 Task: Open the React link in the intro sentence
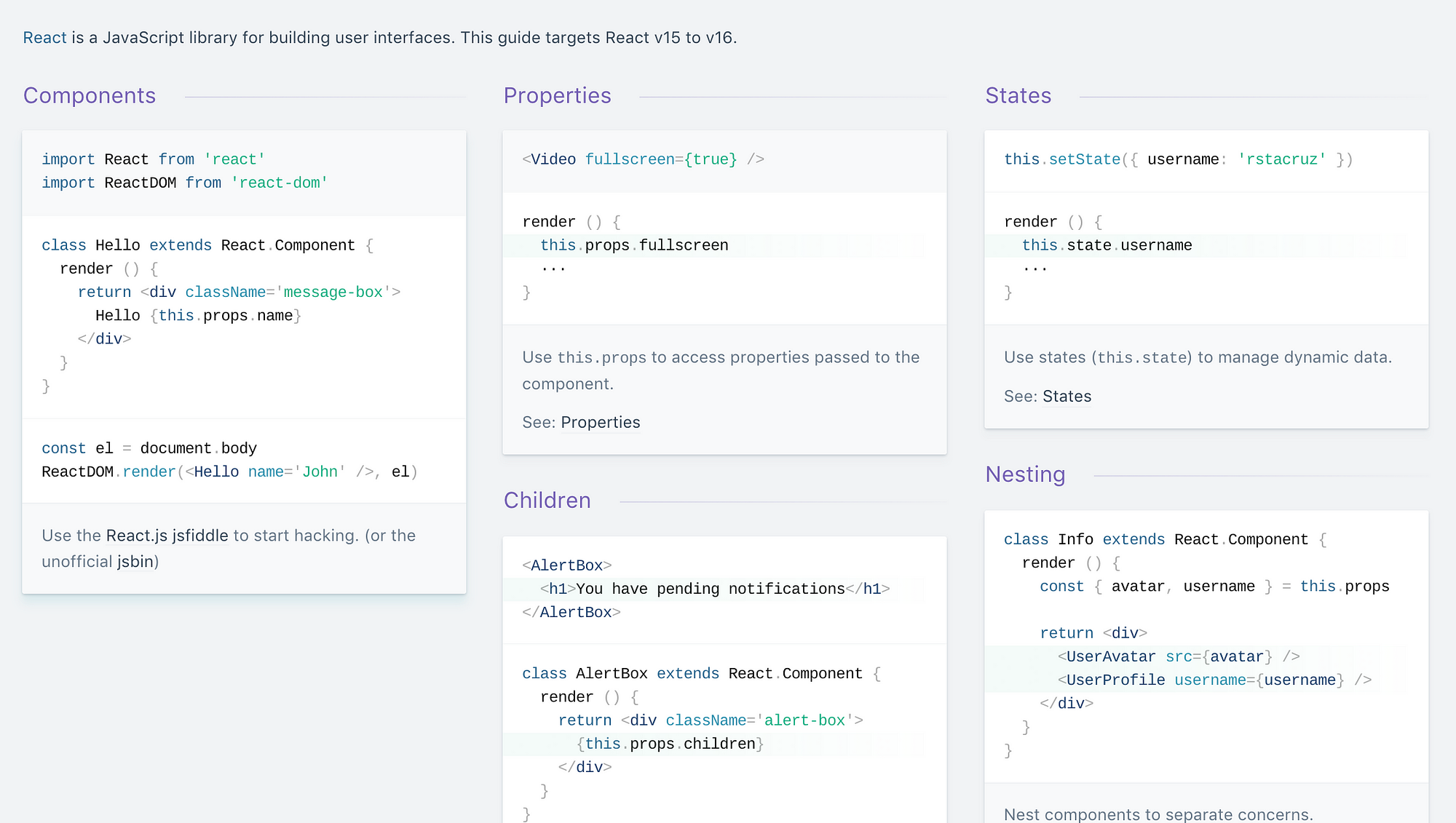click(44, 38)
